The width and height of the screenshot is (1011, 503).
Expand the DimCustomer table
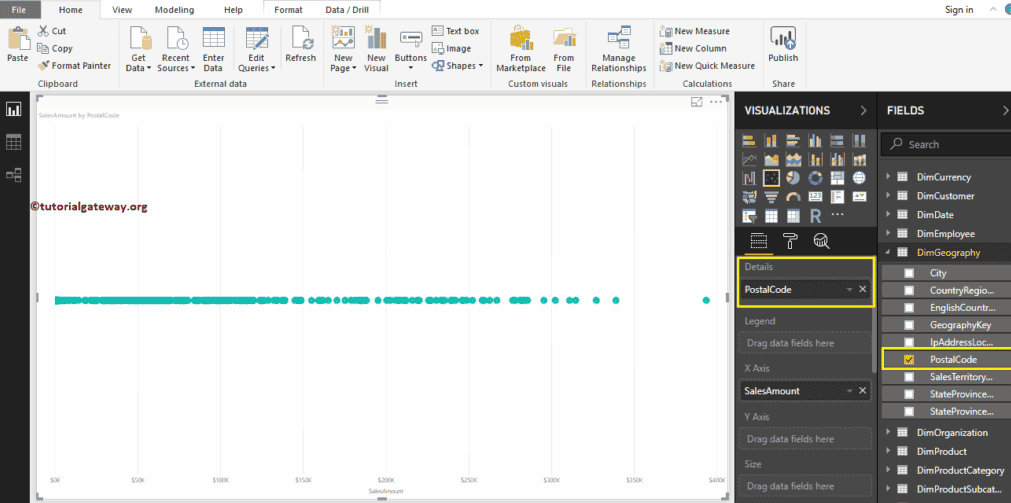coord(888,195)
